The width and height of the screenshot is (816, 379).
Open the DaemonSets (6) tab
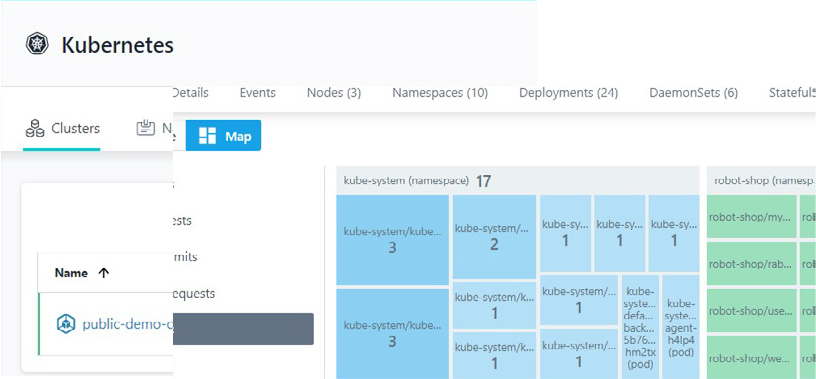tap(693, 93)
